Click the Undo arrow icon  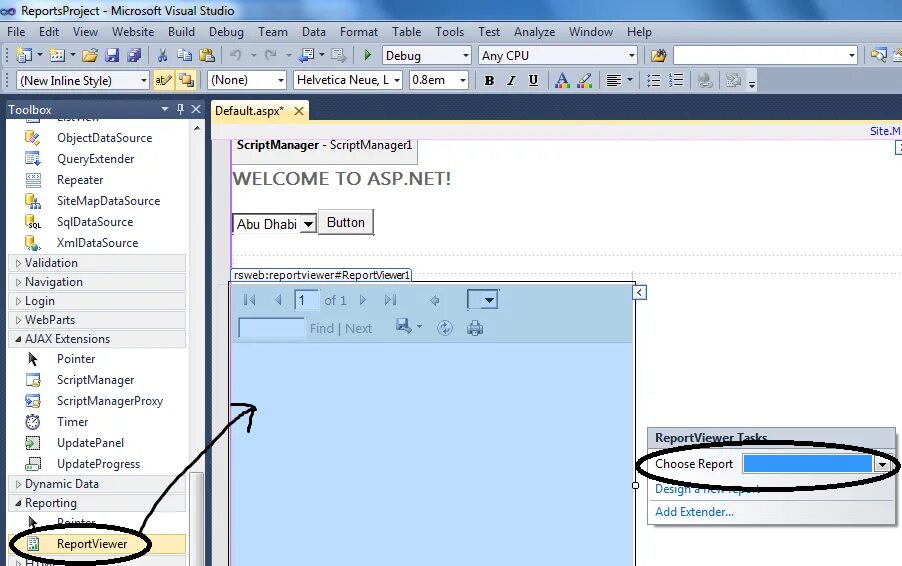(x=235, y=55)
